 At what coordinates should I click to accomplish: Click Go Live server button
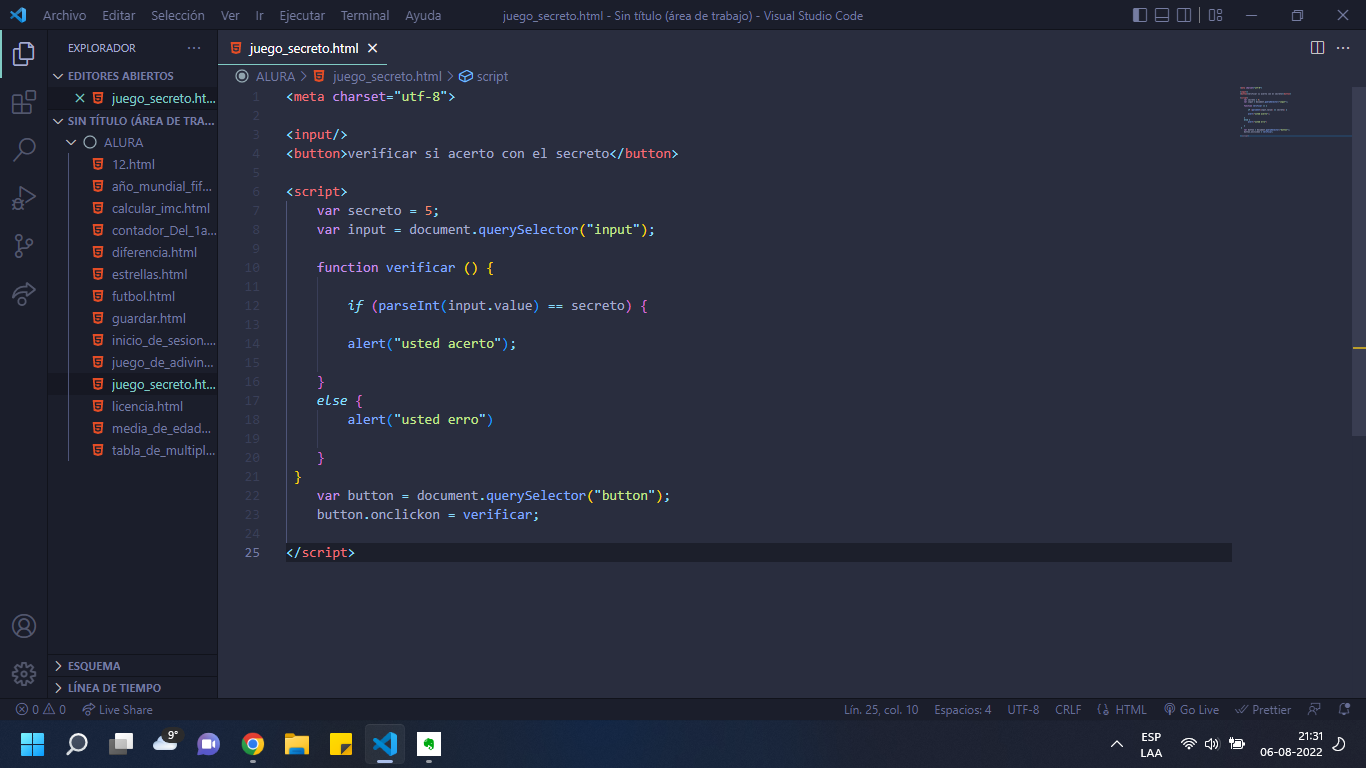[x=1191, y=710]
